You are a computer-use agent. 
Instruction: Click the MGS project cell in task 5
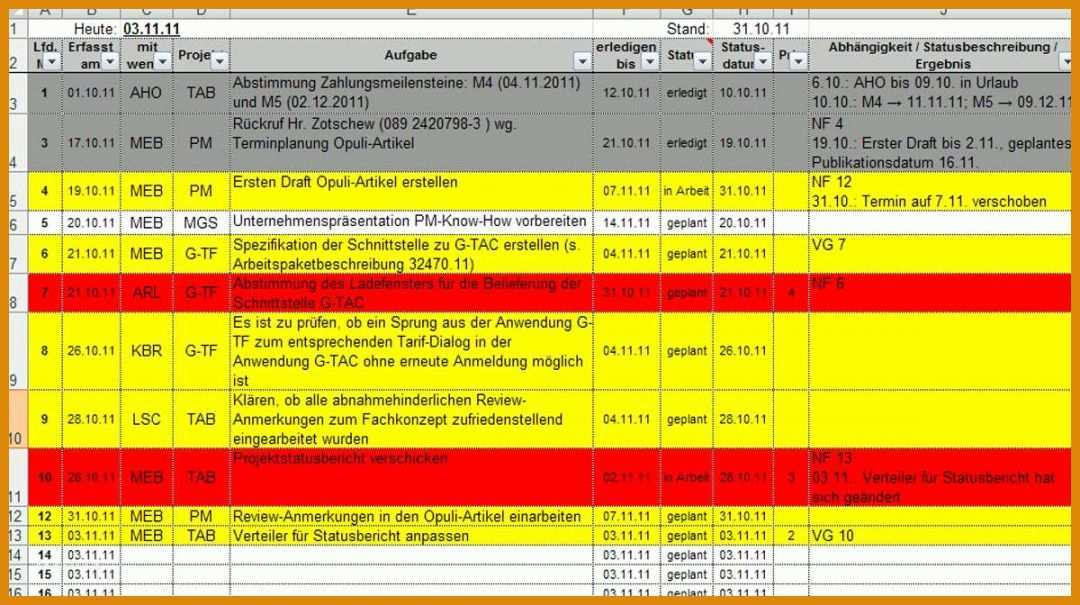[201, 223]
